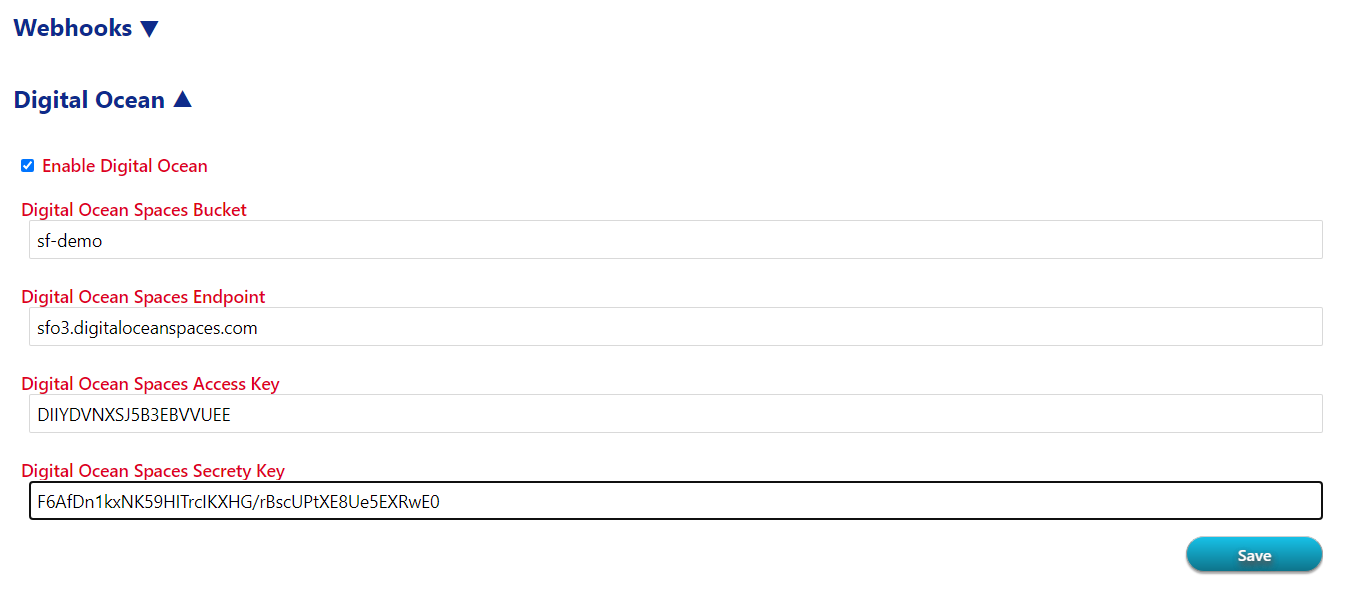Click the Digital Ocean Spaces Access Key label
Image resolution: width=1350 pixels, height=591 pixels.
(150, 384)
